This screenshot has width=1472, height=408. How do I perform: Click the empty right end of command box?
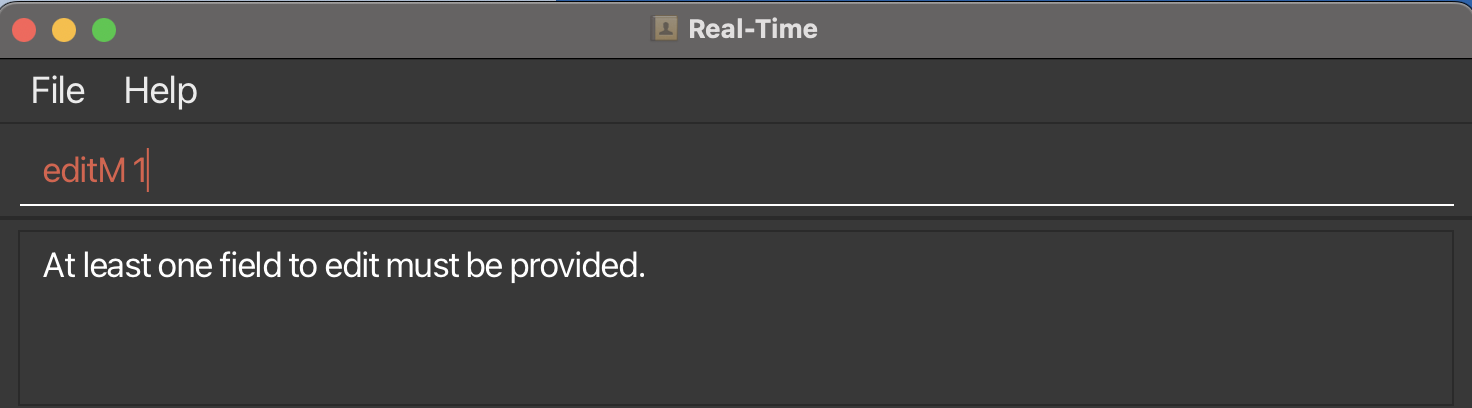(x=1300, y=172)
